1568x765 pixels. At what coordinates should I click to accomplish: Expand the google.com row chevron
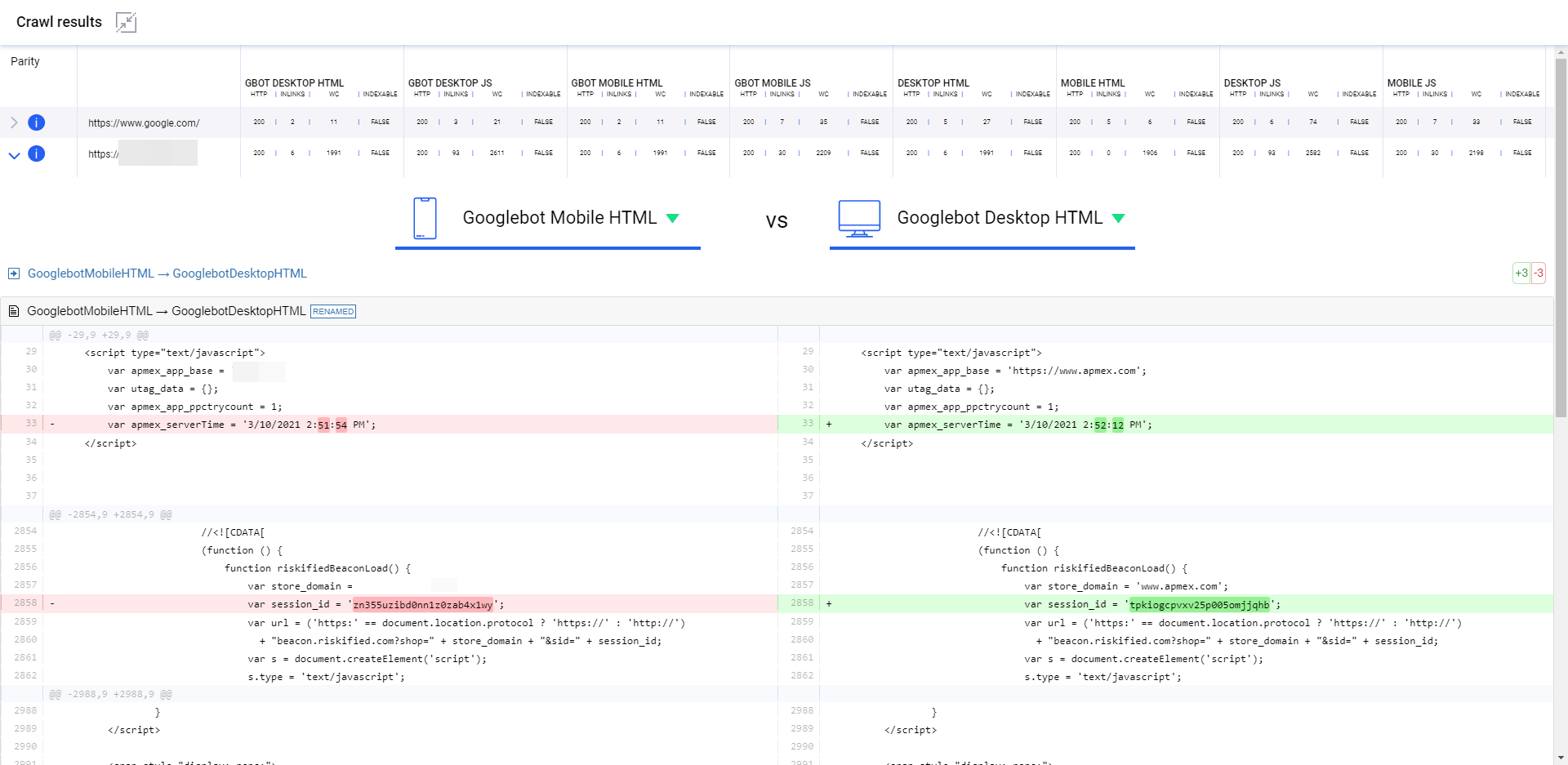14,122
